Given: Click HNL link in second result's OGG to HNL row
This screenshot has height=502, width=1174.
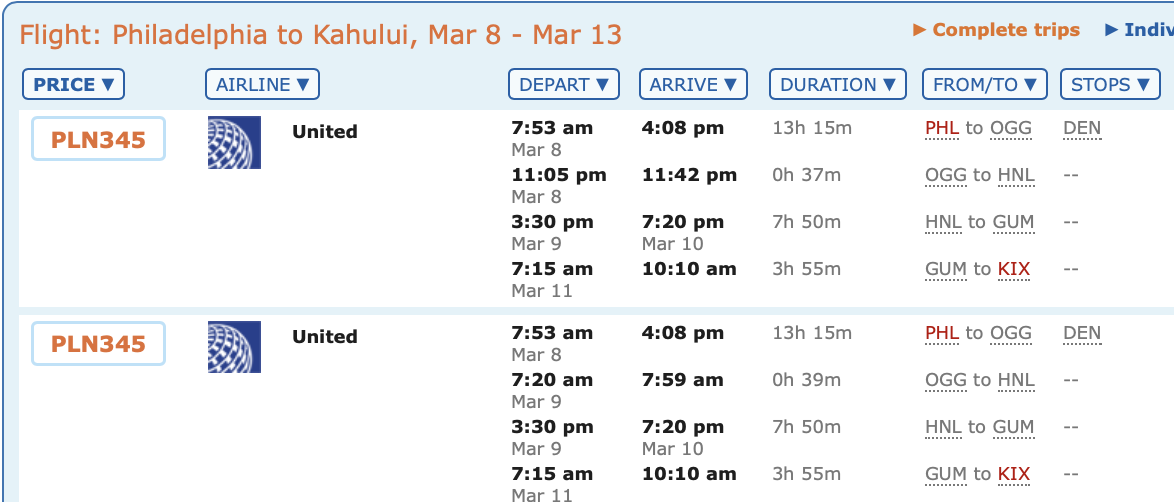Looking at the screenshot, I should 1016,380.
